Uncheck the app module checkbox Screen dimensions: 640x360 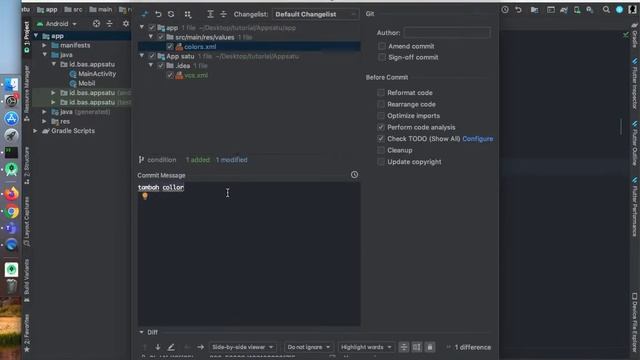pyautogui.click(x=152, y=28)
